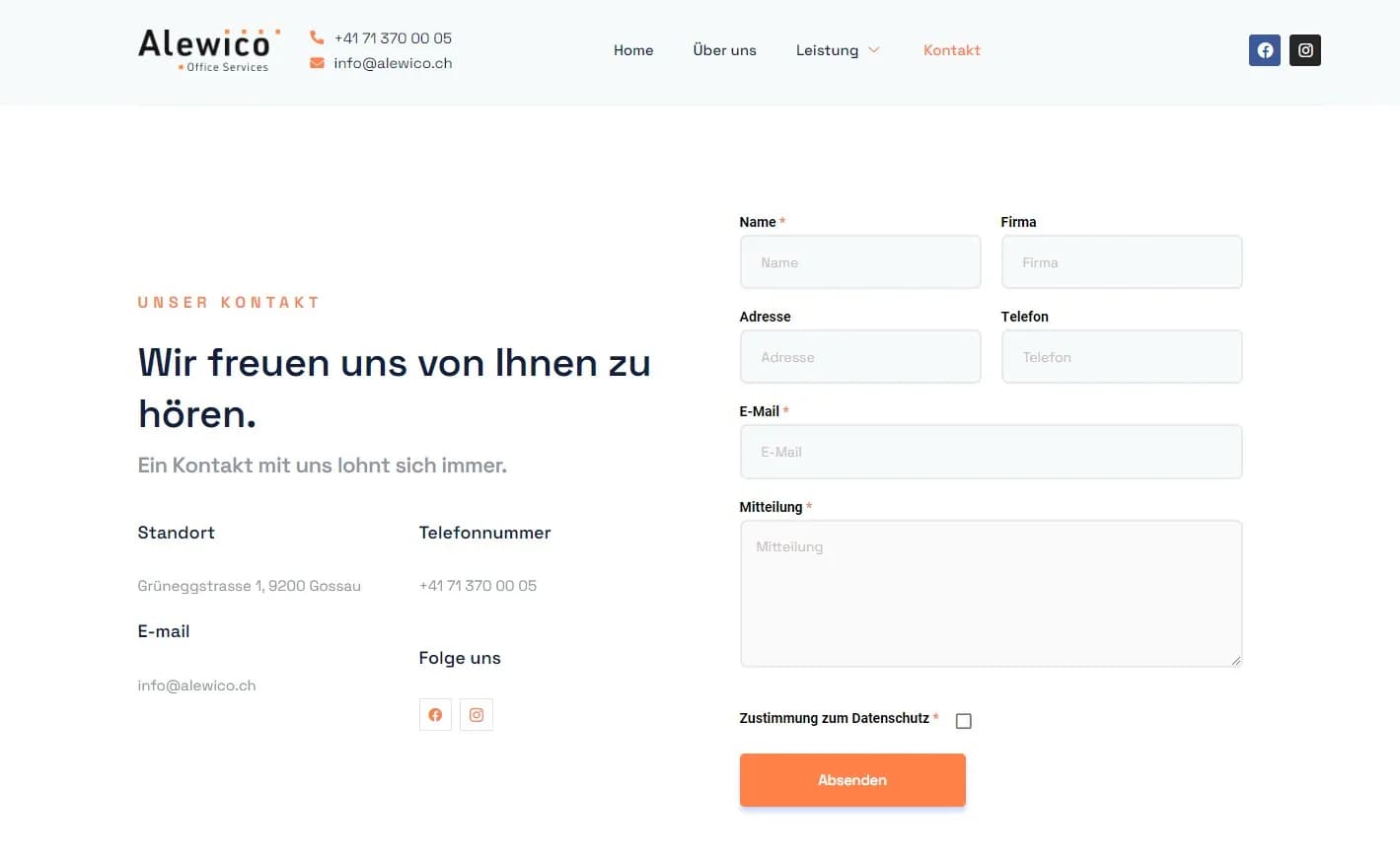This screenshot has width=1400, height=865.
Task: Click the E-mail heading on the left
Action: [164, 631]
